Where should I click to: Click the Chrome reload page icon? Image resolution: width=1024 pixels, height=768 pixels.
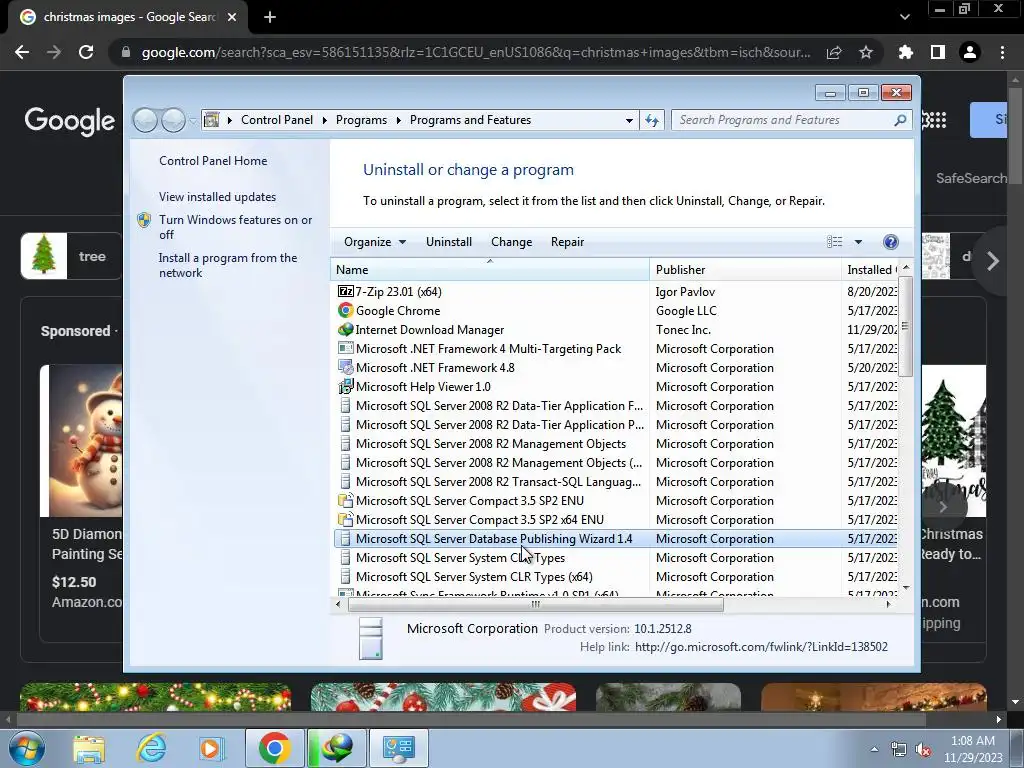(86, 52)
